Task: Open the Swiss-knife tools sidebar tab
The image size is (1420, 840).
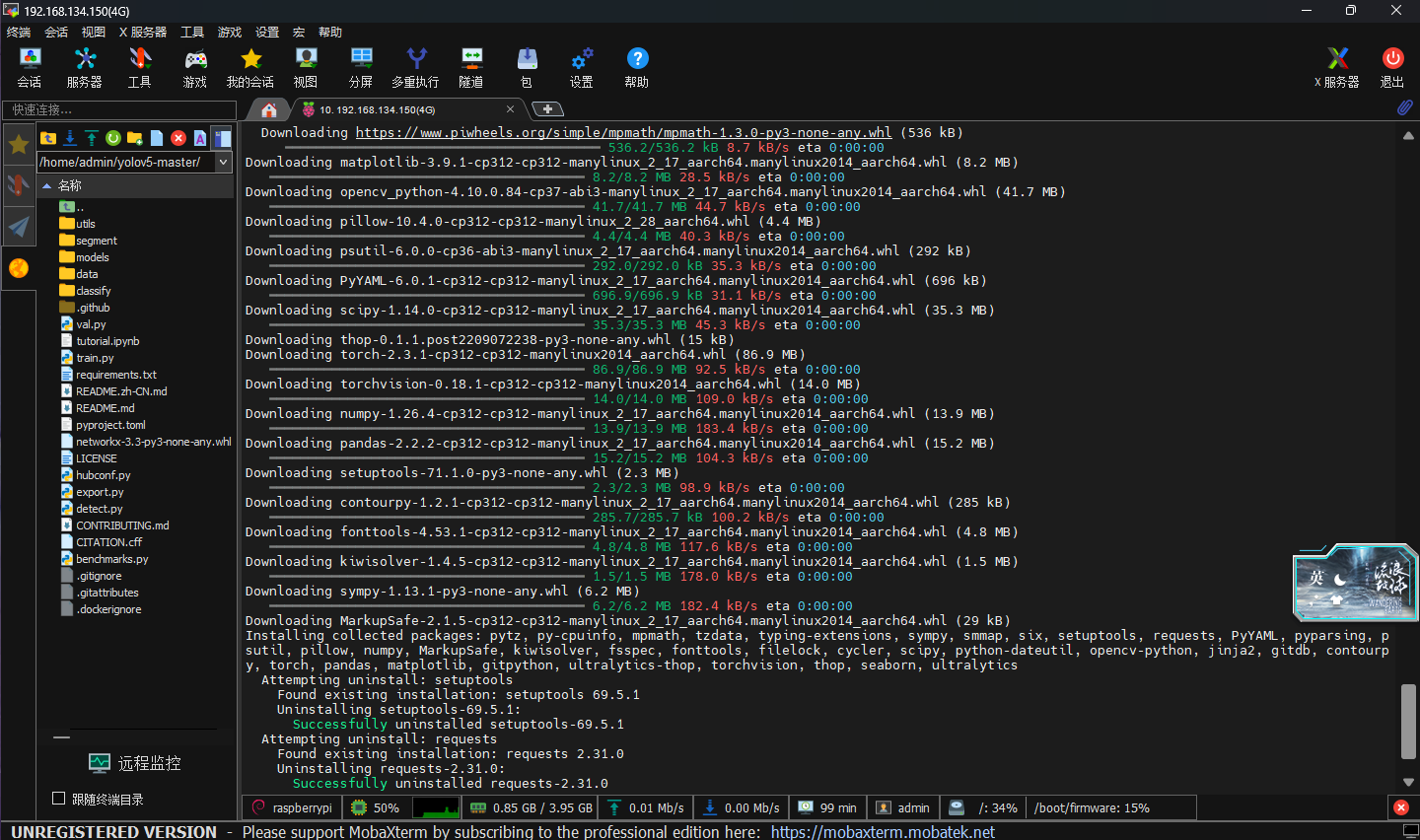Action: (x=19, y=185)
